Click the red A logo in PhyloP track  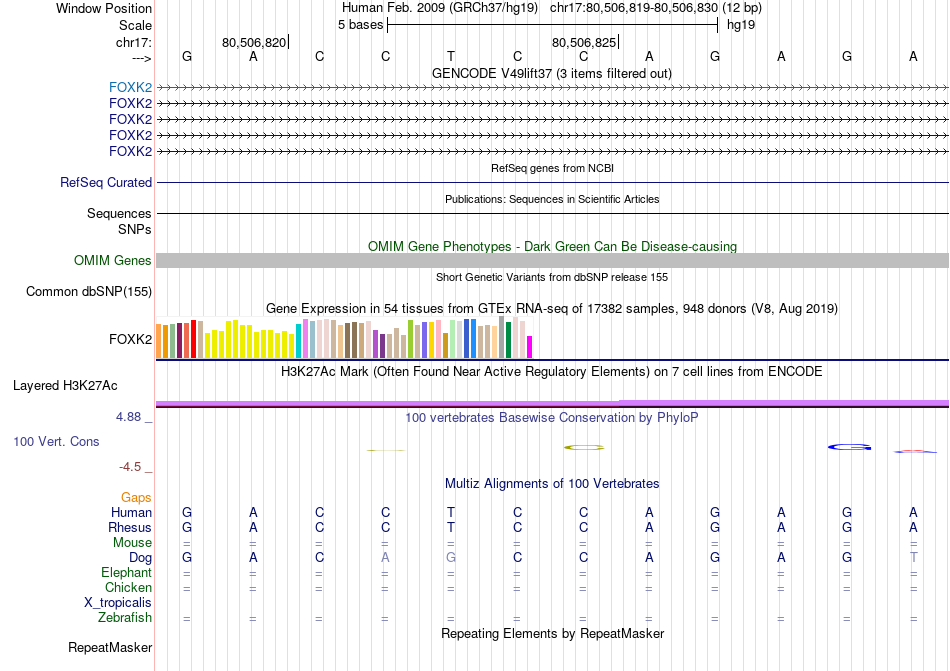915,451
